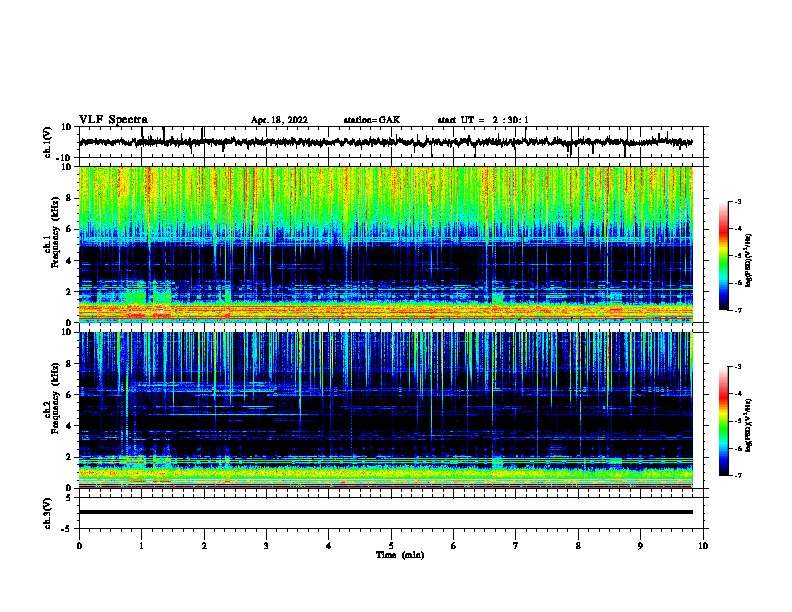The image size is (792, 612).
Task: Click the time axis tick label "7"
Action: point(516,545)
